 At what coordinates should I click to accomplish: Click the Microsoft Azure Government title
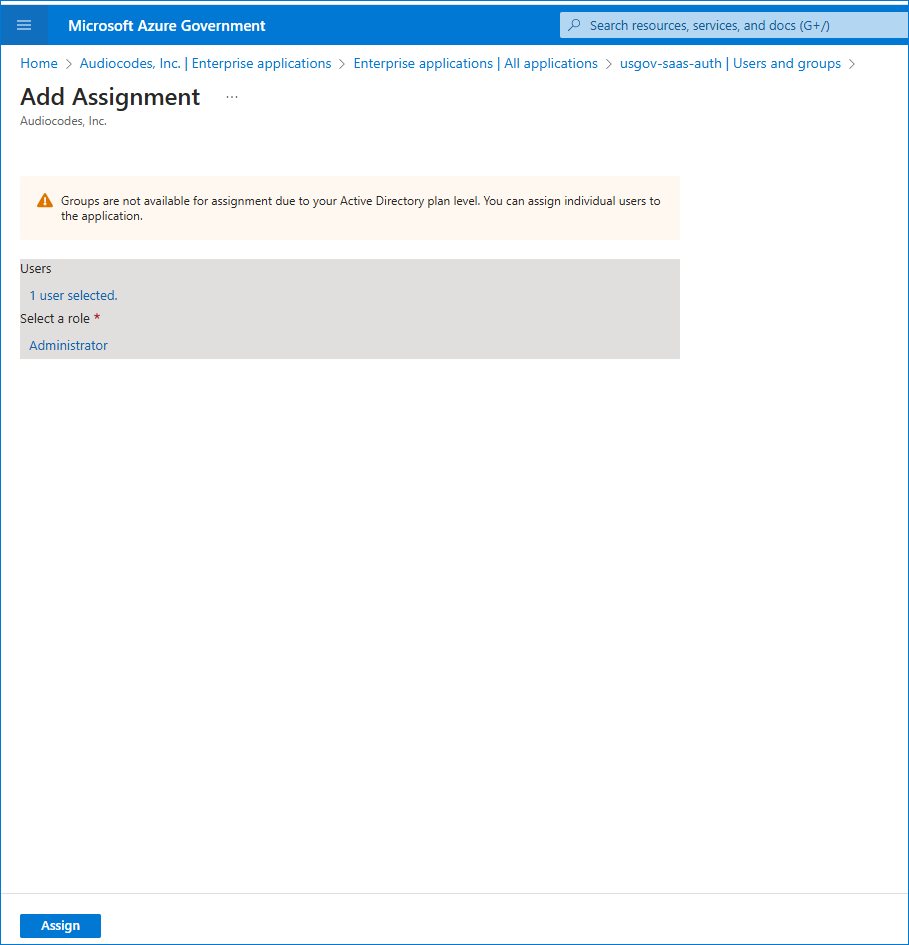point(166,25)
